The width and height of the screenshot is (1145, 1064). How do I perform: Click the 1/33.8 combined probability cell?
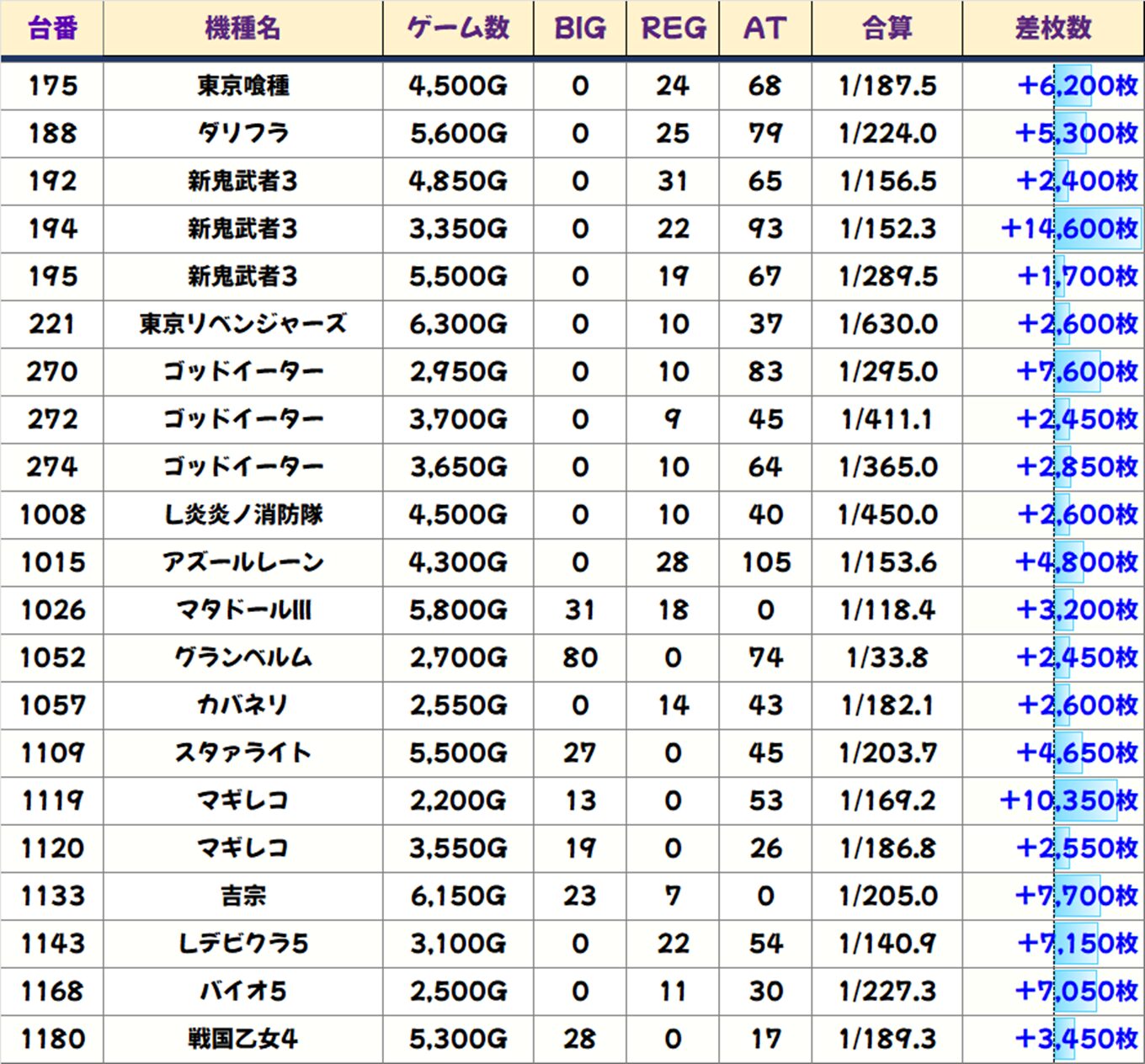(887, 657)
